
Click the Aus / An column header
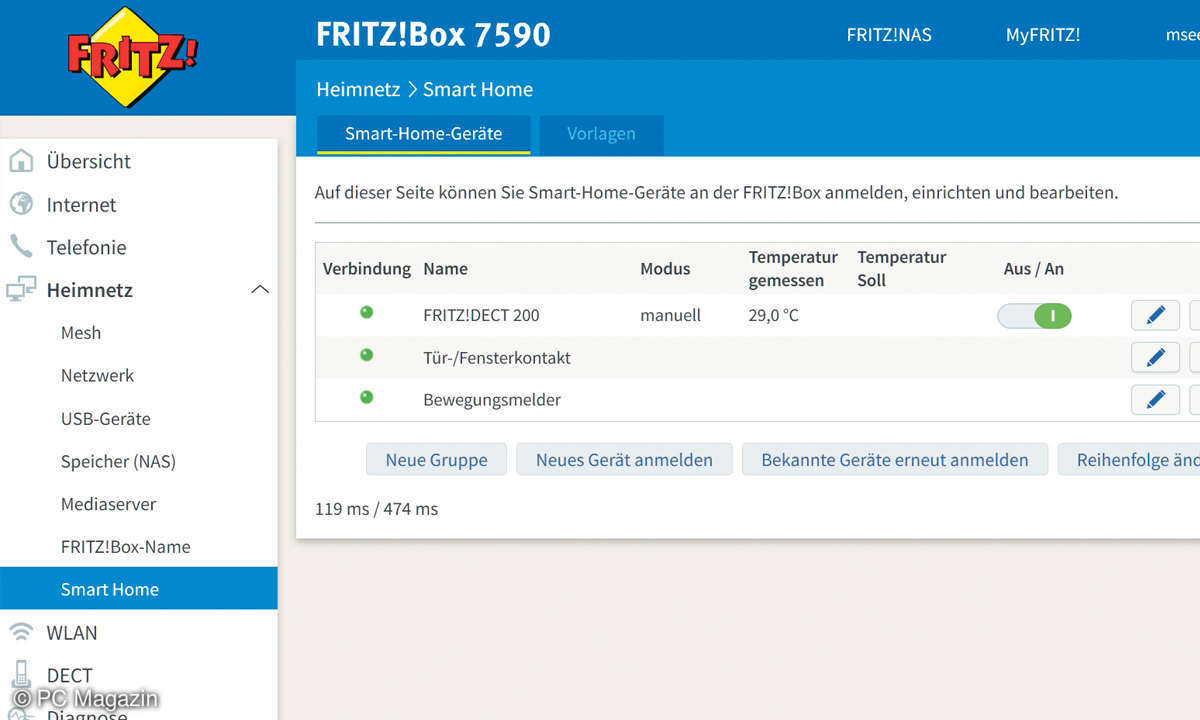point(1034,268)
